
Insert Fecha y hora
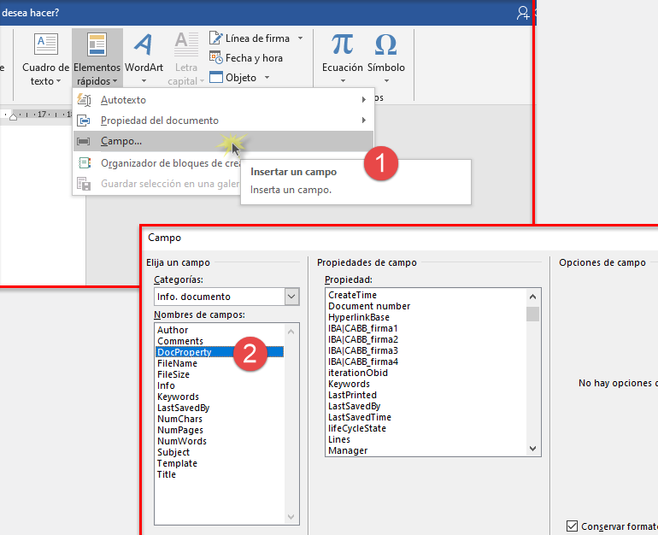[246, 58]
